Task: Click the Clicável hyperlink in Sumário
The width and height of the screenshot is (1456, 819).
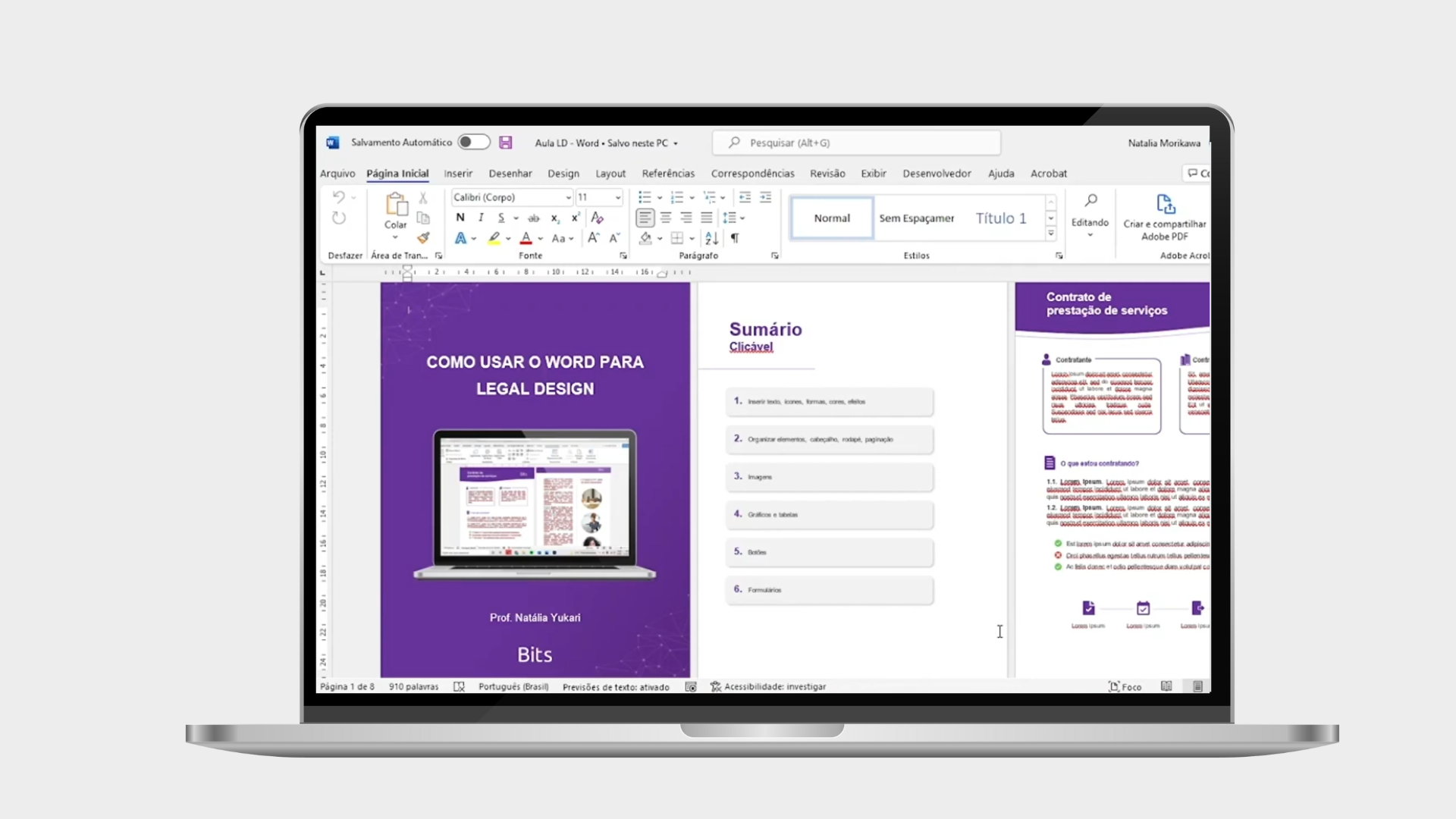Action: (x=751, y=346)
